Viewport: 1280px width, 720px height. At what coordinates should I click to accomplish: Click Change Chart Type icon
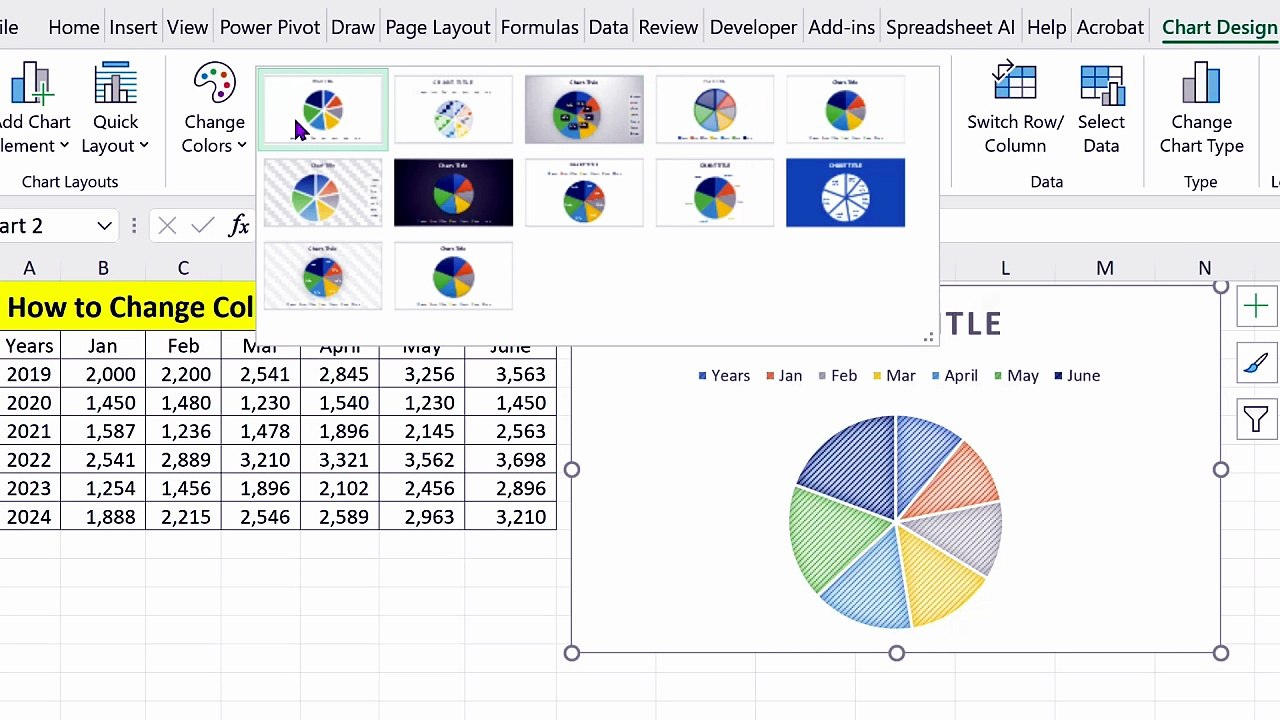1201,84
